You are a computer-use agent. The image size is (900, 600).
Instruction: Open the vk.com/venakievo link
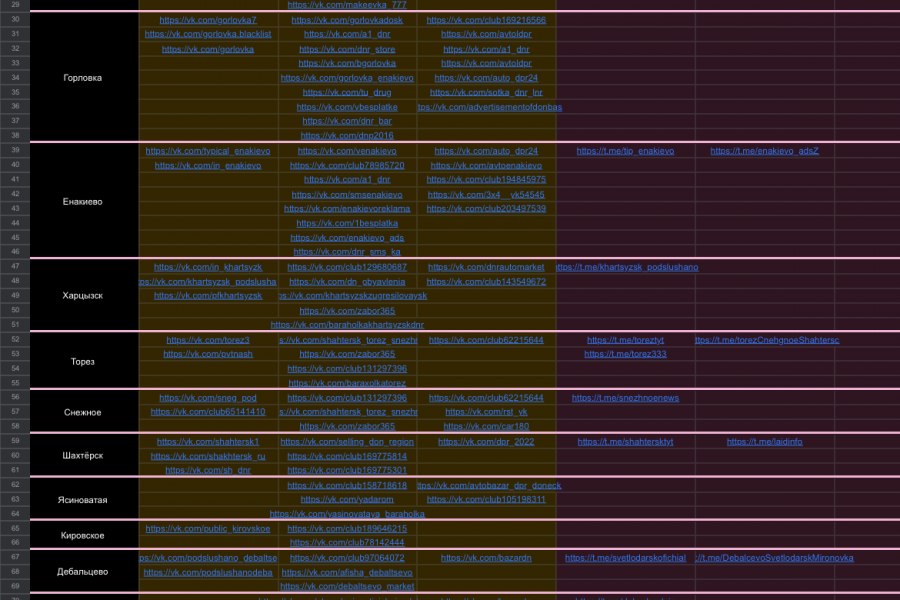[x=347, y=151]
